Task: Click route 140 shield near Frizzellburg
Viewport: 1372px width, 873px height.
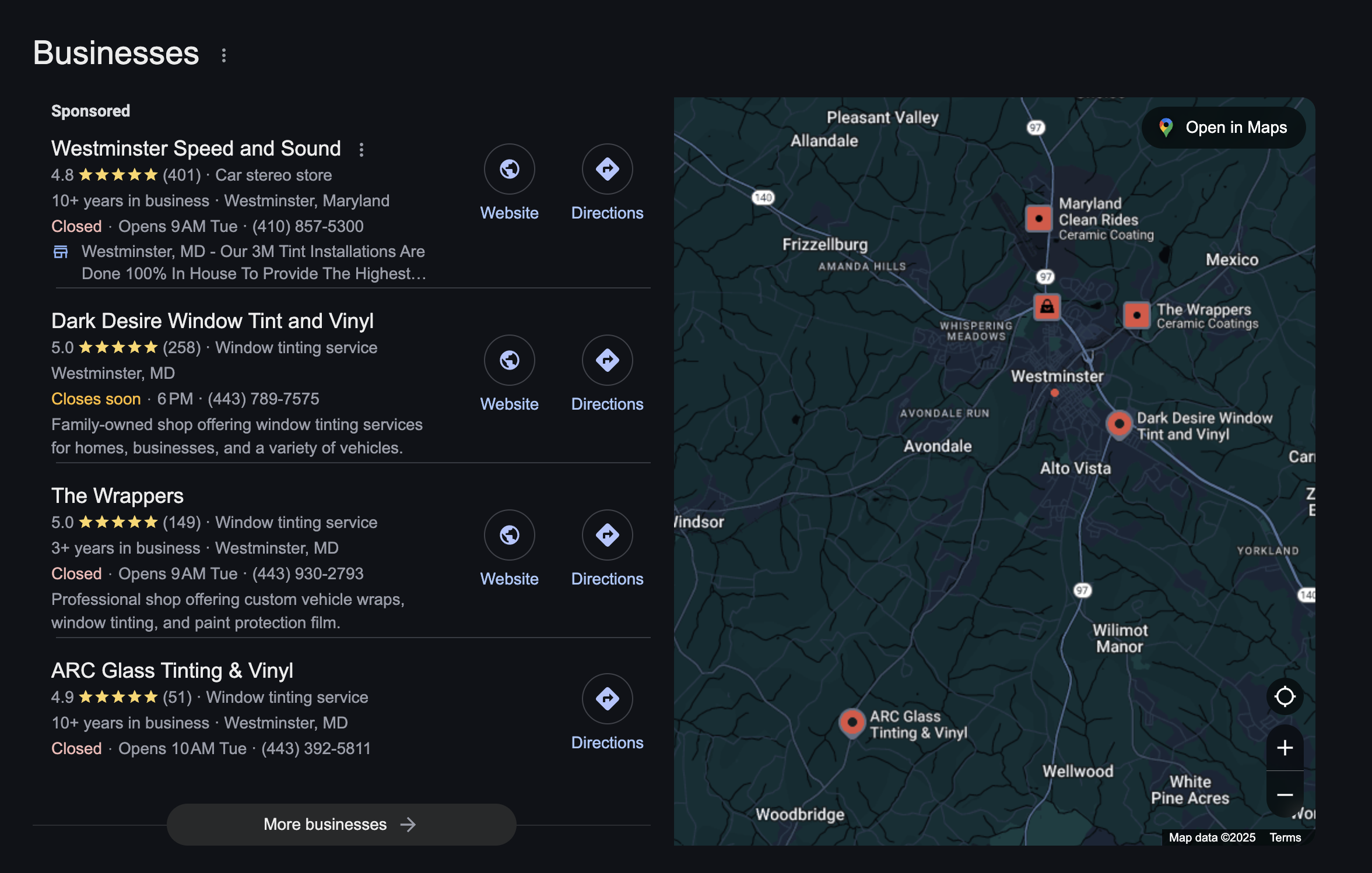Action: [763, 198]
